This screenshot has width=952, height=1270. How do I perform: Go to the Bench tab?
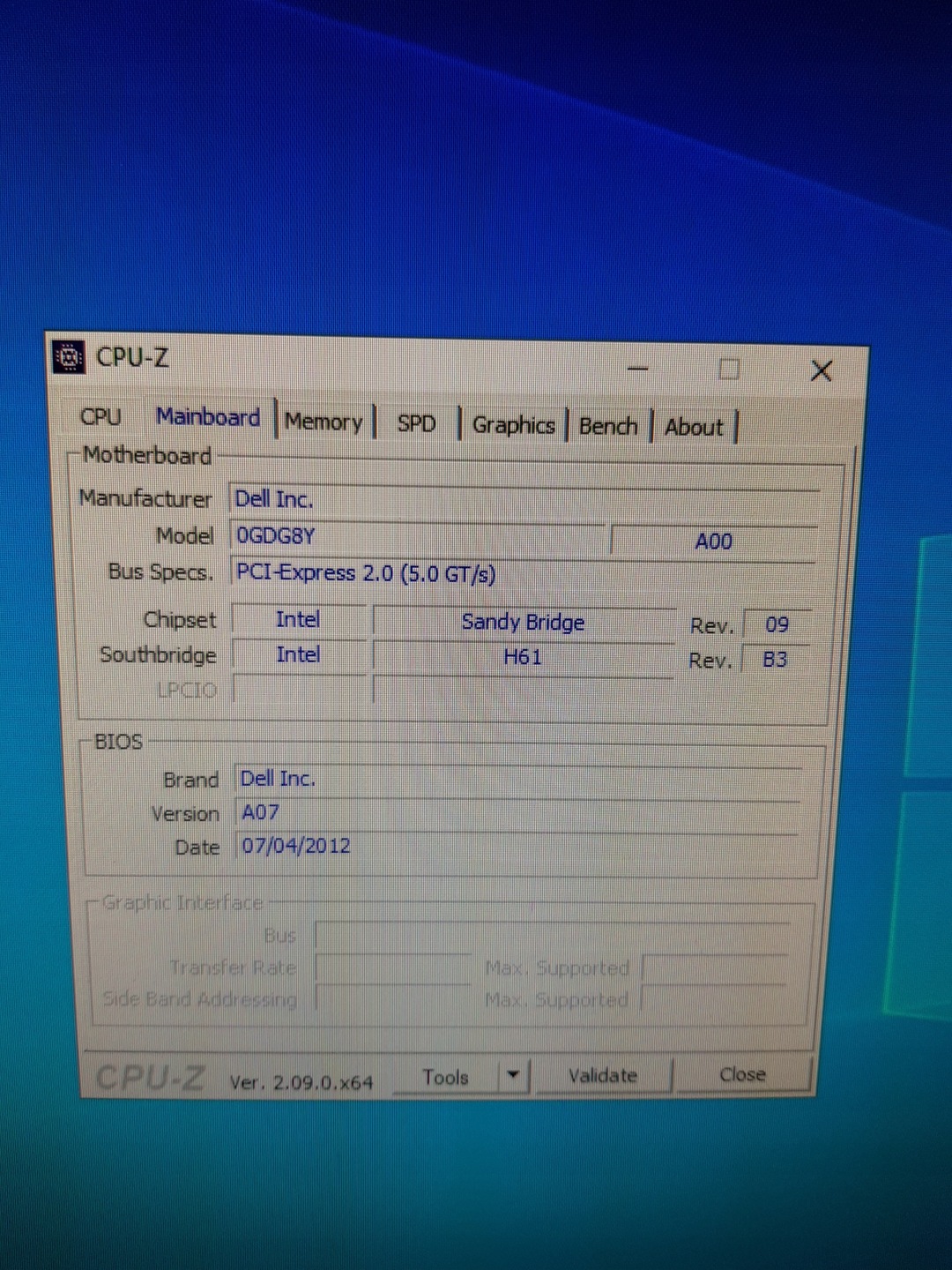(608, 427)
